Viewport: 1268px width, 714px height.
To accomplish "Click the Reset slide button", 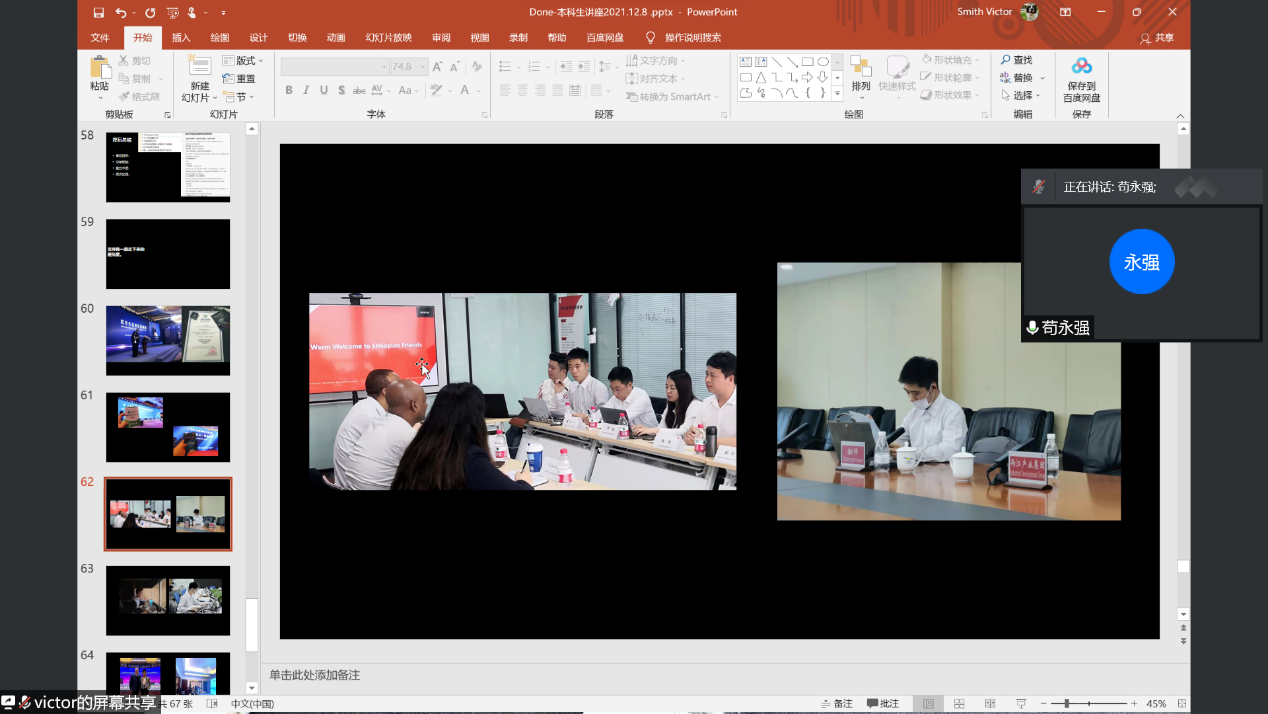I will tap(238, 79).
